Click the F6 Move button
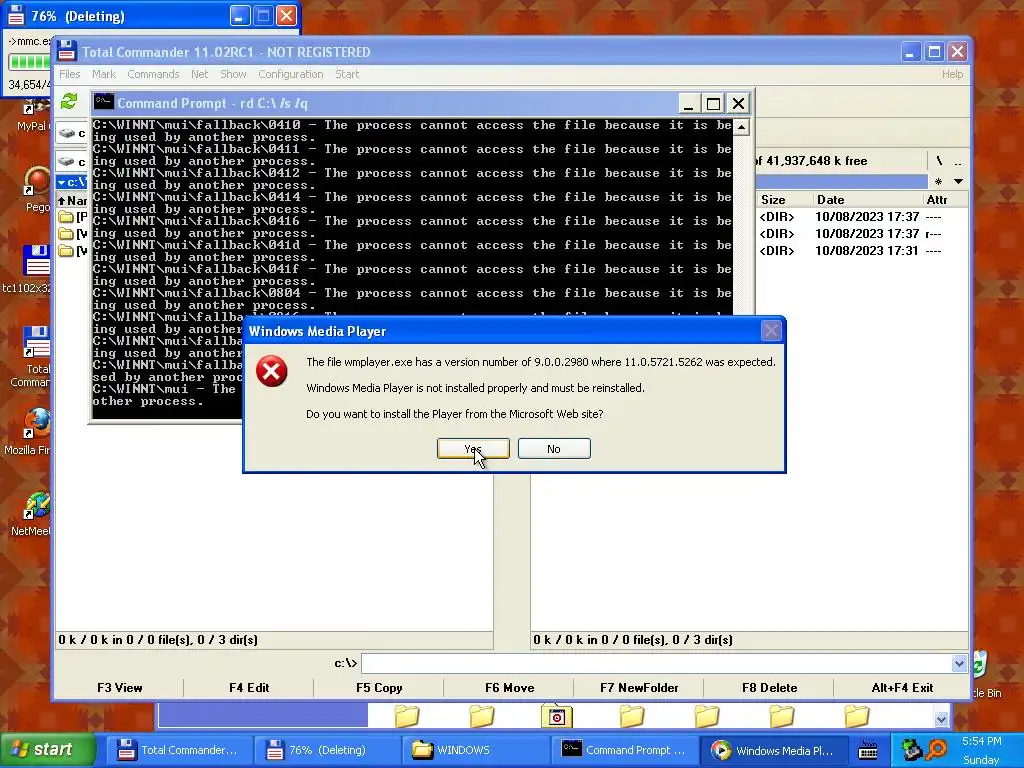This screenshot has width=1024, height=768. tap(509, 688)
